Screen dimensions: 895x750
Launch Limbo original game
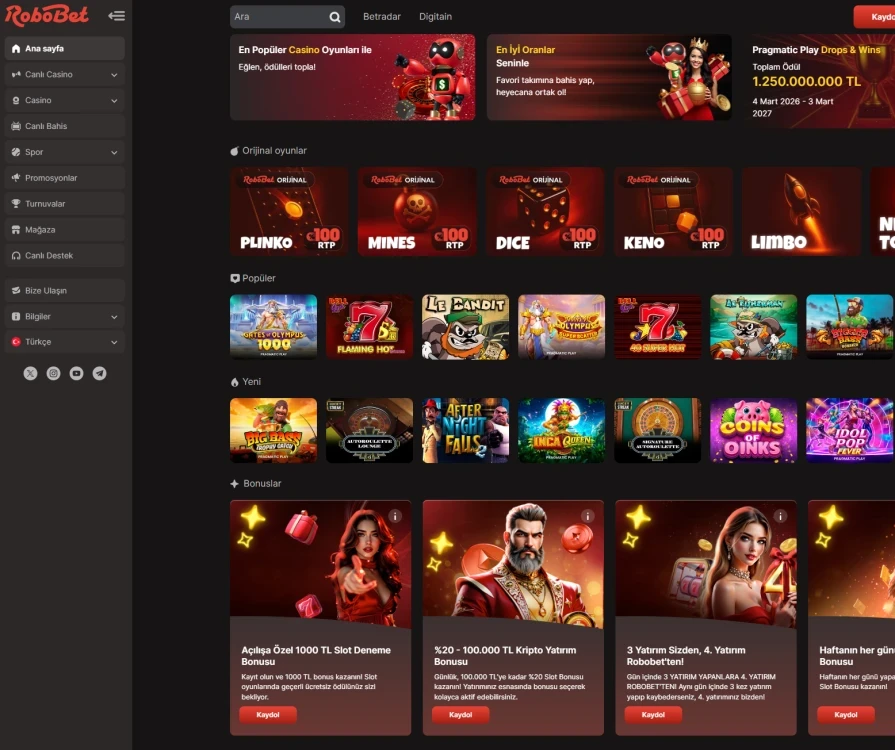point(801,211)
